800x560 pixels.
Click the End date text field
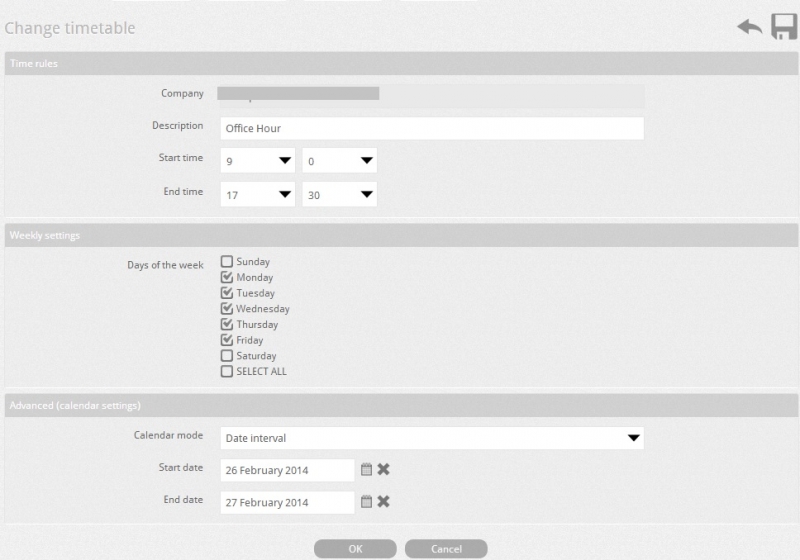pyautogui.click(x=287, y=502)
